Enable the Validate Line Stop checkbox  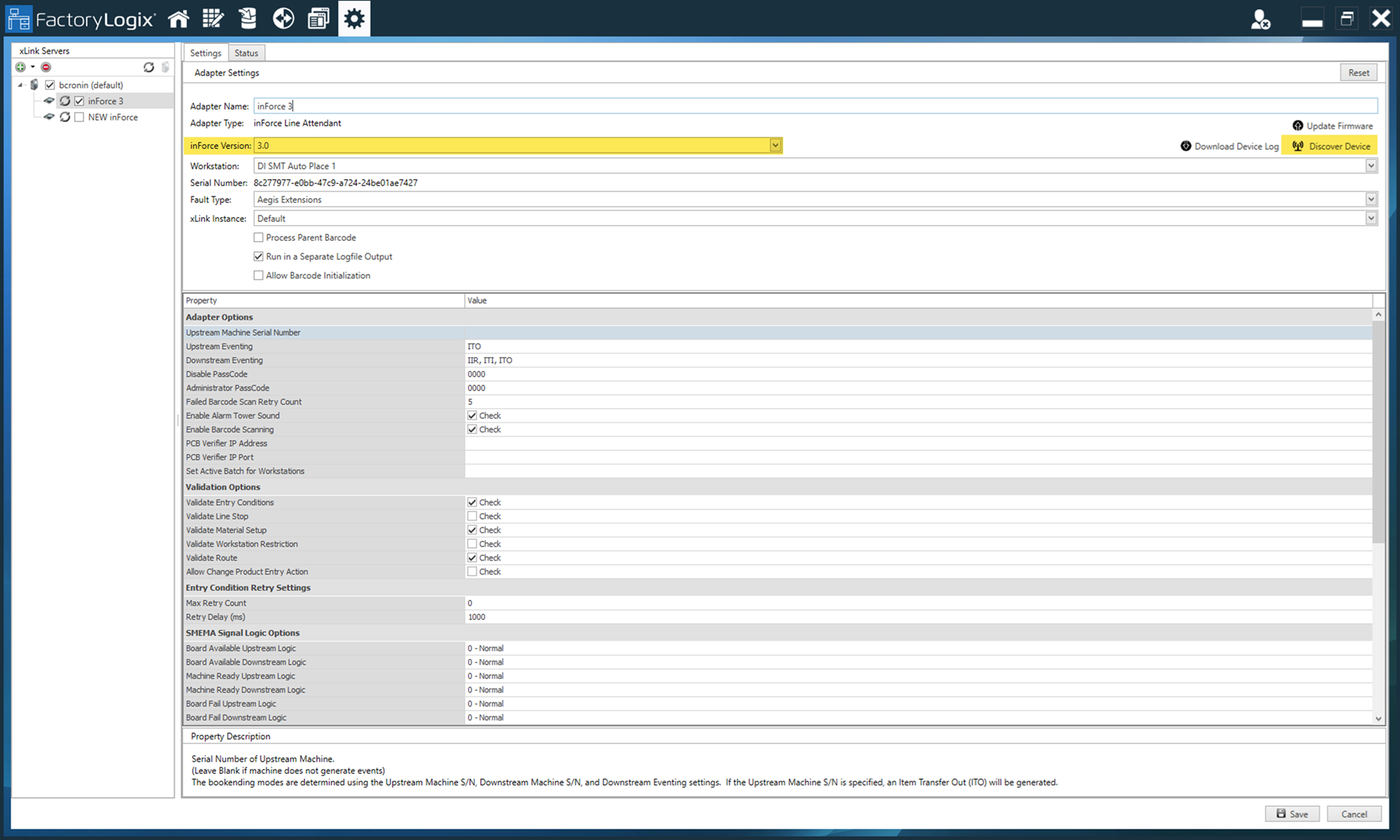click(x=472, y=516)
